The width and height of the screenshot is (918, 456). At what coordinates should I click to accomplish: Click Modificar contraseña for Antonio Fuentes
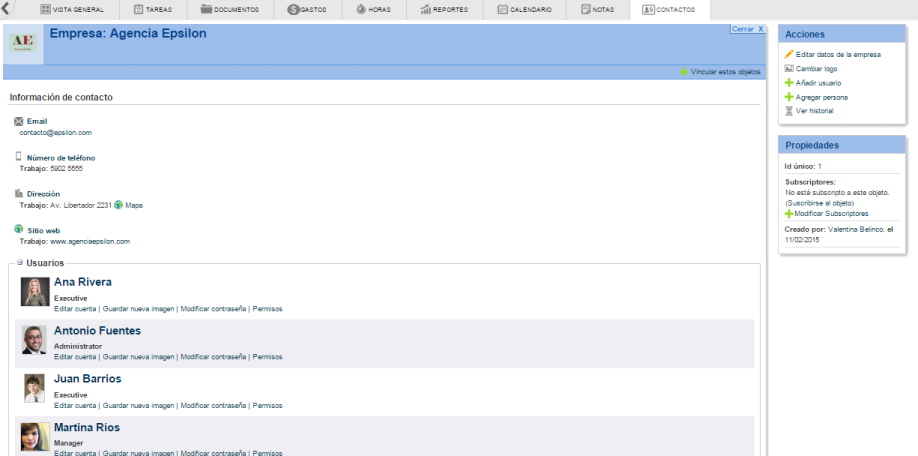tap(212, 357)
